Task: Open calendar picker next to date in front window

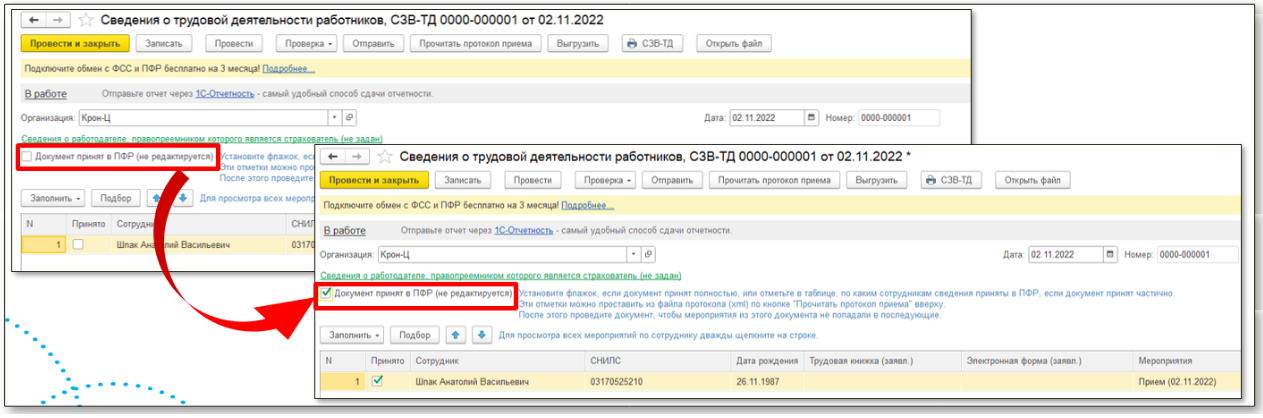Action: point(1110,254)
